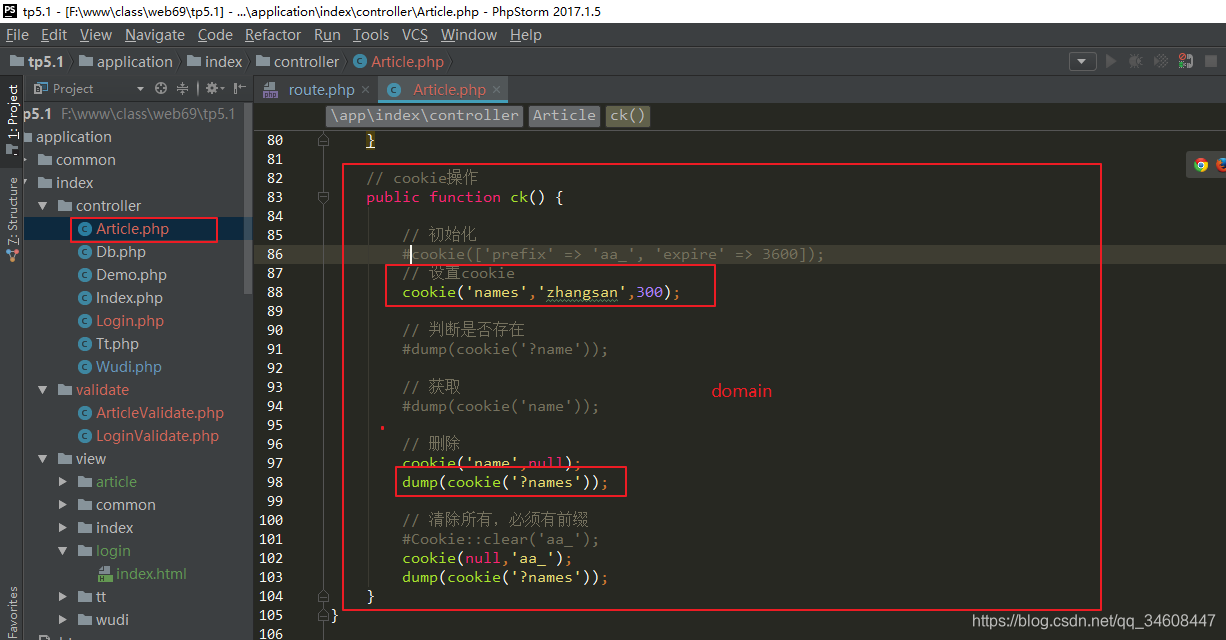The width and height of the screenshot is (1226, 640).
Task: Toggle the Favorites tool window
Action: point(12,606)
